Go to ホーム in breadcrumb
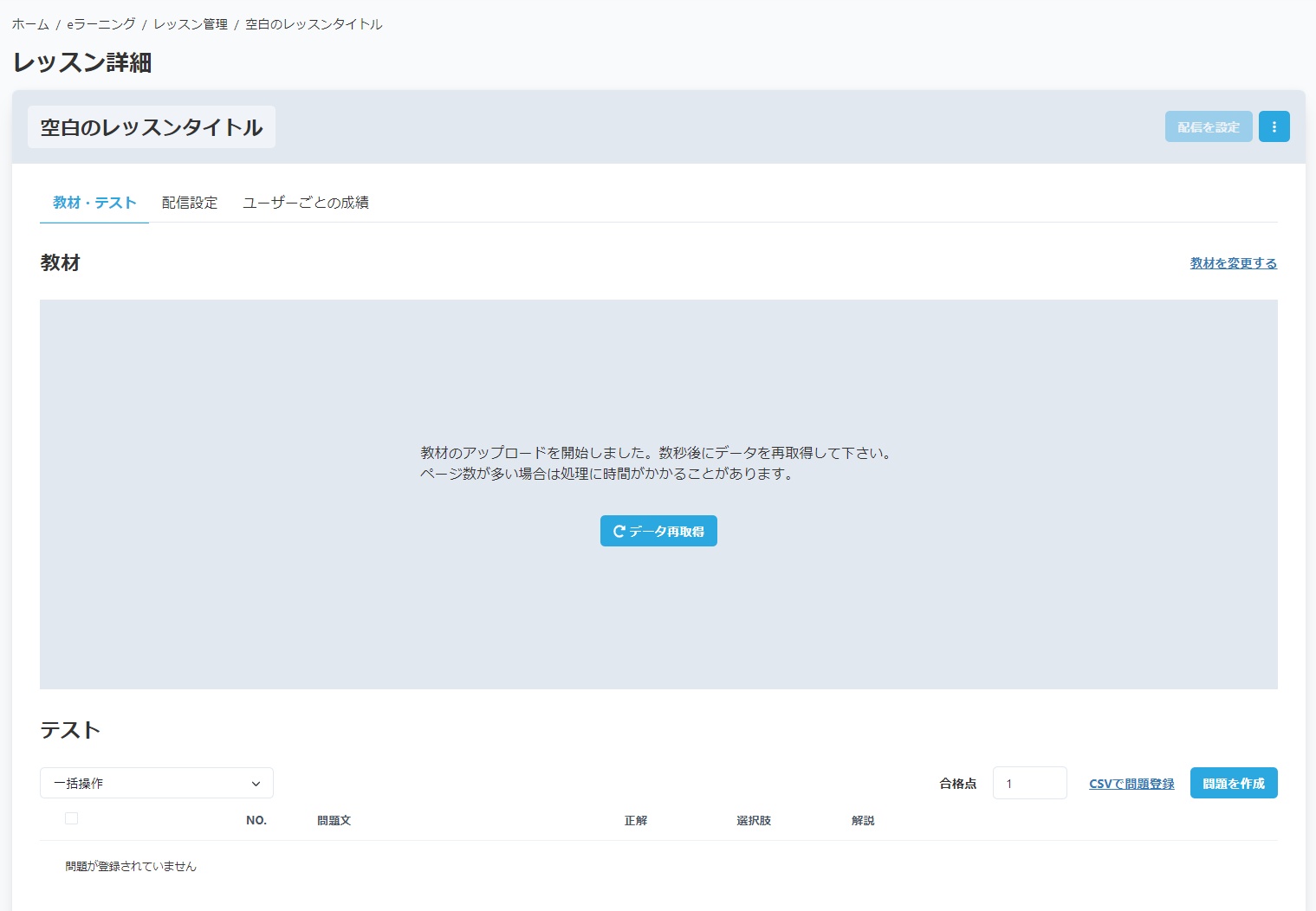 (30, 24)
